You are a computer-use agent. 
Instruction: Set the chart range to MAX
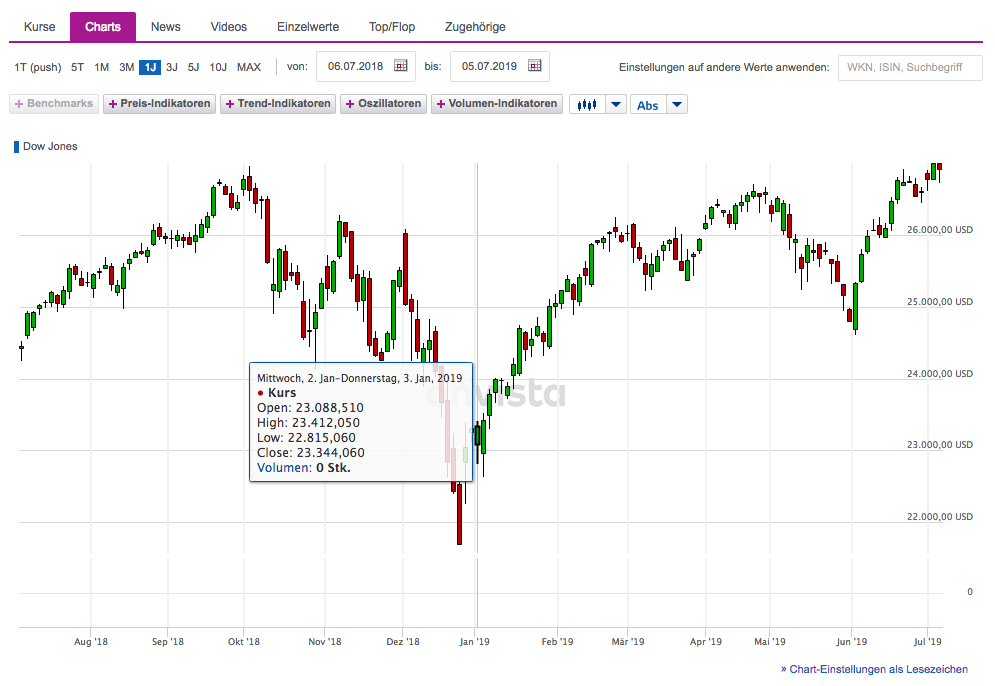click(249, 67)
